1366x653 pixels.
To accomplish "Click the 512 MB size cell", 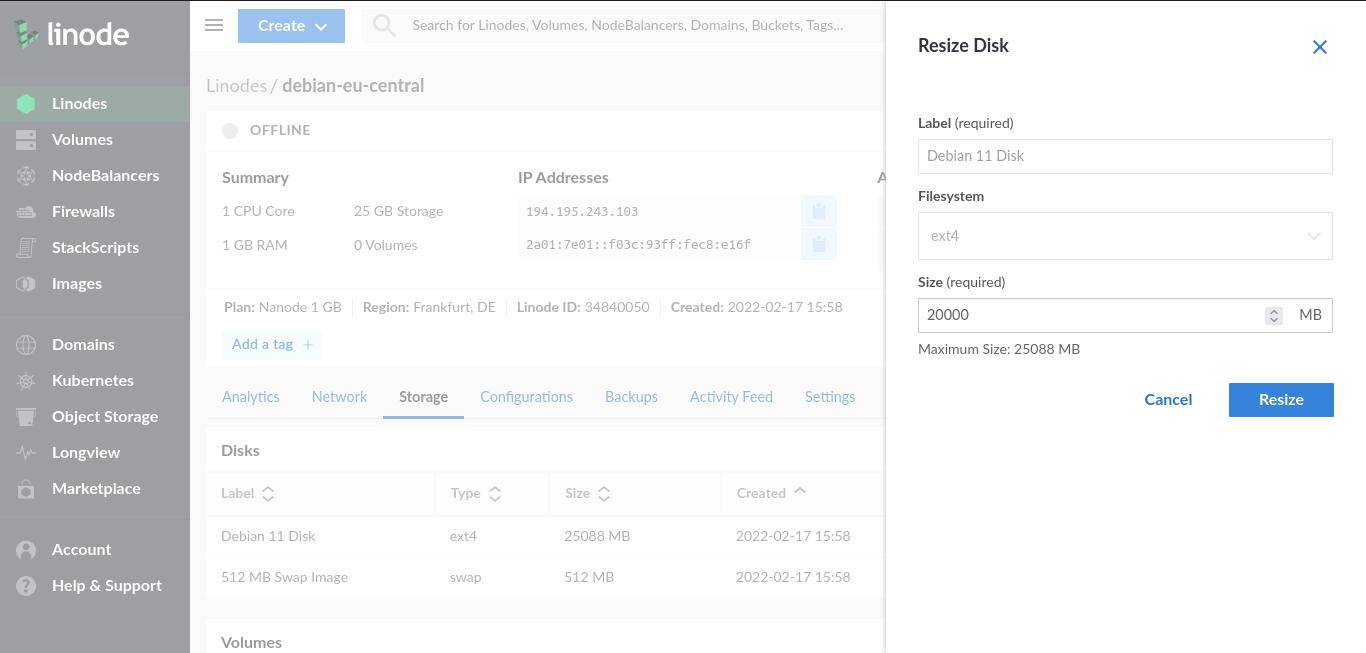I will point(589,577).
